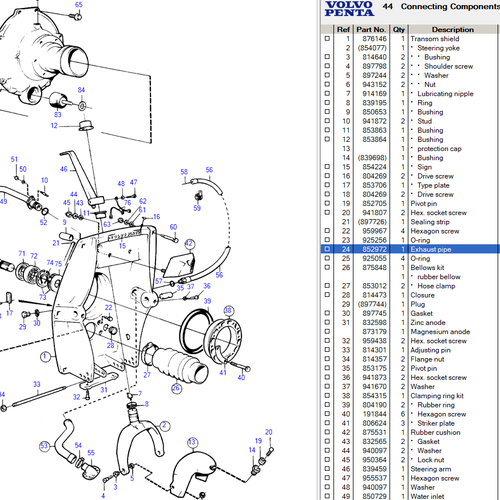Click callout 33 above the adjusting pin
Image resolution: width=500 pixels, height=500 pixels.
click(37, 384)
